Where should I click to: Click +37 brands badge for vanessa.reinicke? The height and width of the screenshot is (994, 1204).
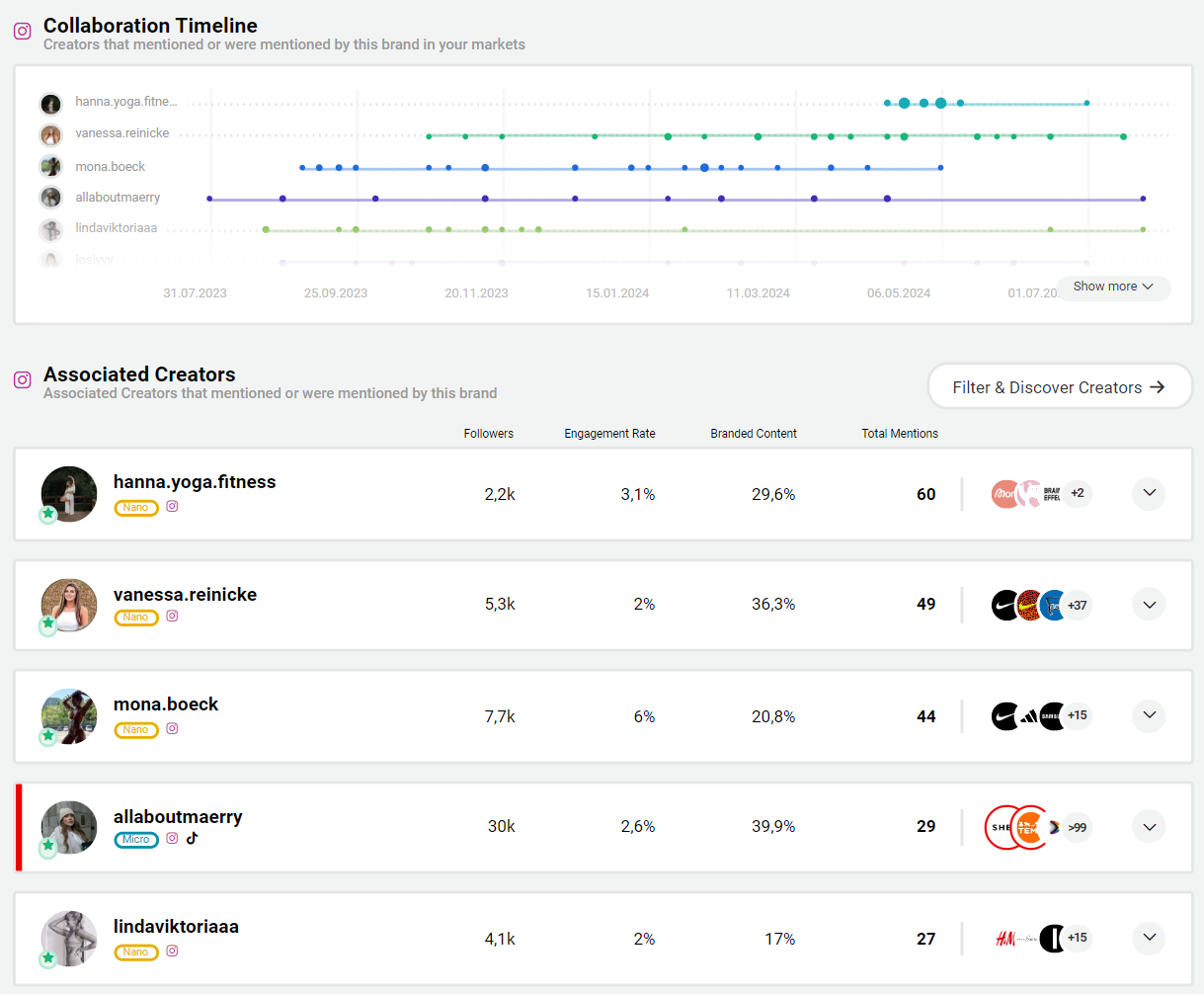[1077, 605]
